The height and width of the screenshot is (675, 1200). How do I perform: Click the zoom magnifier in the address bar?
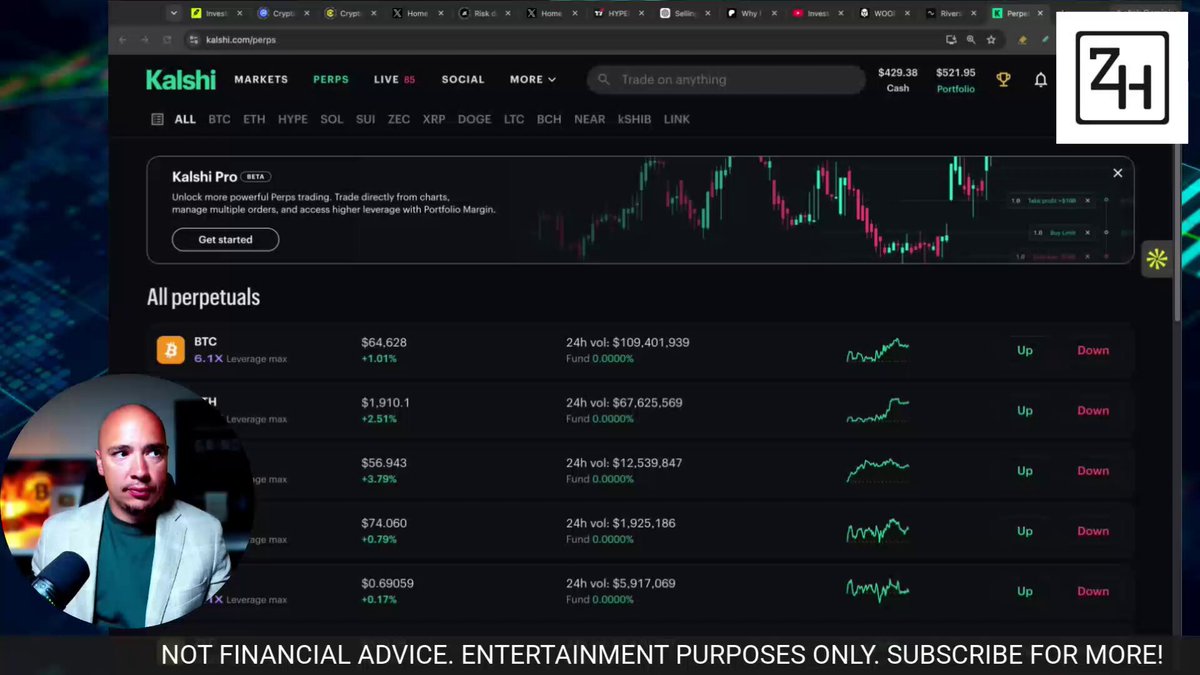pyautogui.click(x=971, y=40)
